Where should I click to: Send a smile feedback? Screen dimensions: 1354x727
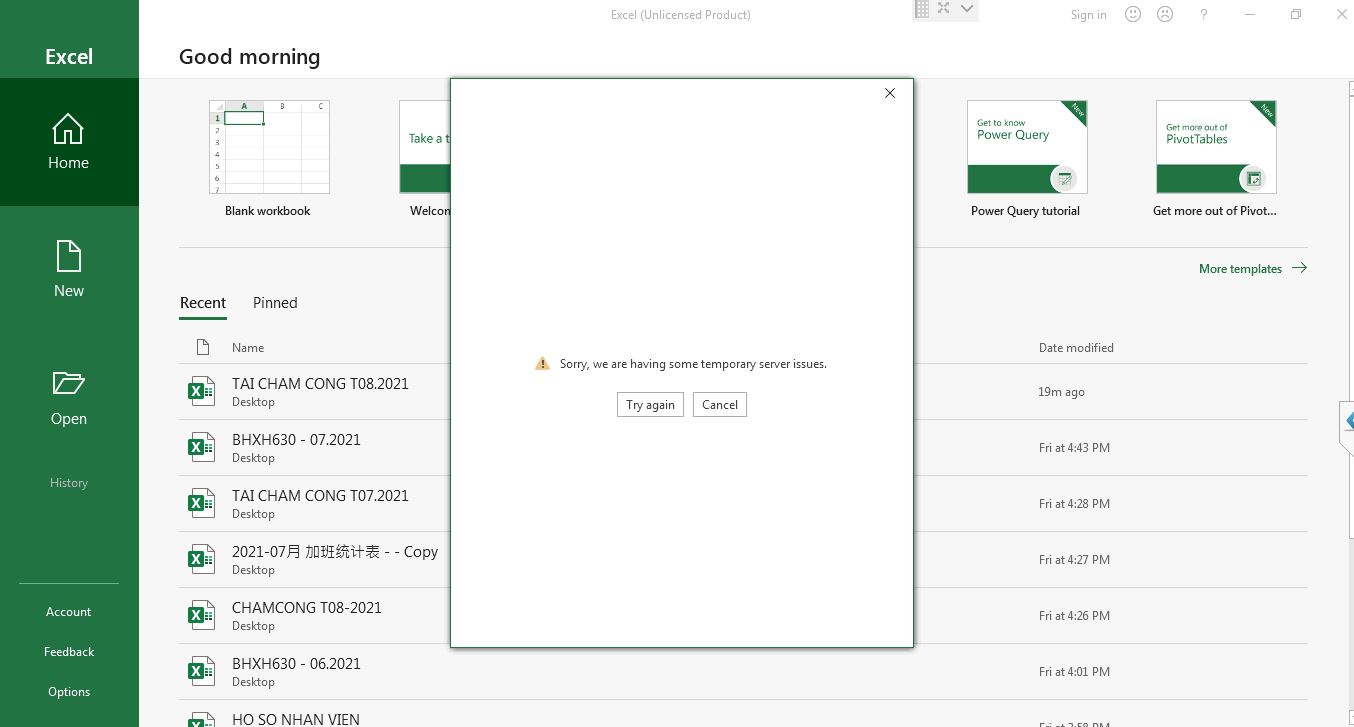pos(1133,14)
